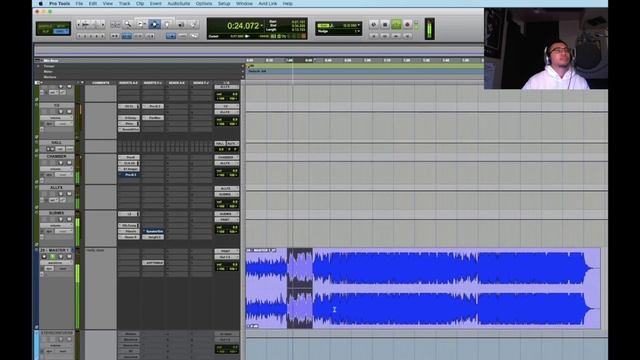The width and height of the screenshot is (640, 360).
Task: Mute the MASTER 1 track
Action: pyautogui.click(x=69, y=256)
